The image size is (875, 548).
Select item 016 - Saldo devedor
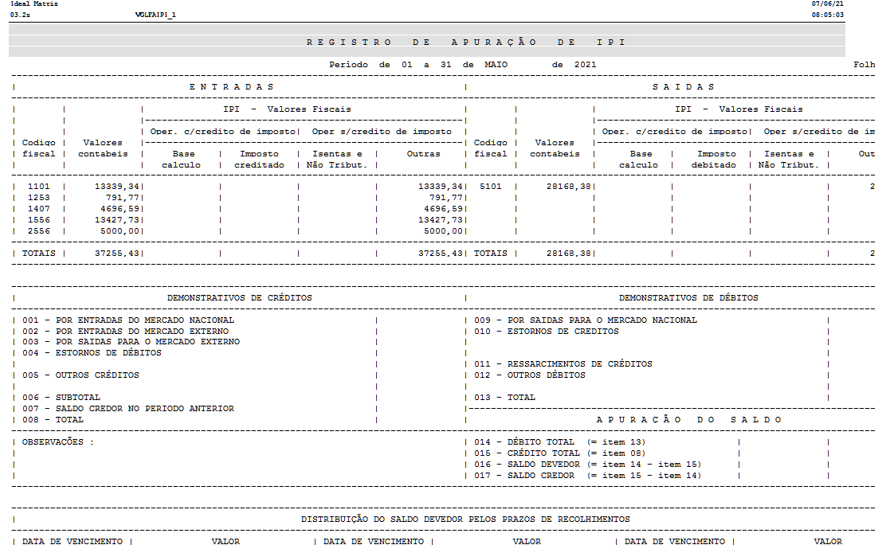click(588, 464)
